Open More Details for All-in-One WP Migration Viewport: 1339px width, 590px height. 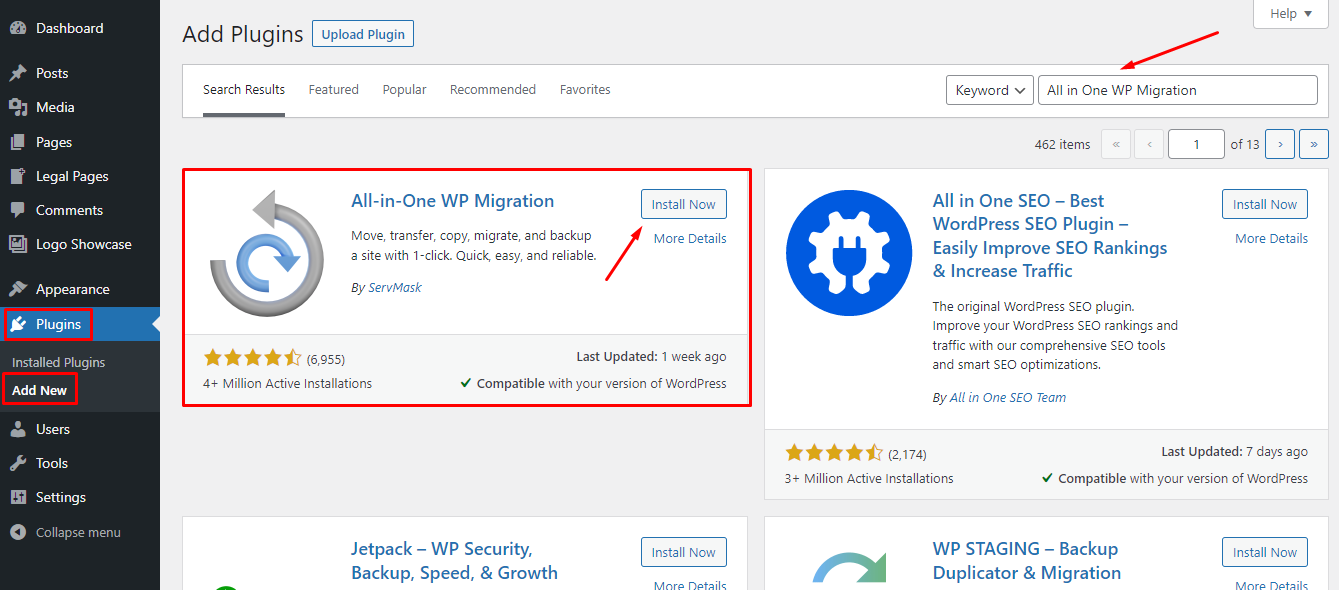point(690,238)
